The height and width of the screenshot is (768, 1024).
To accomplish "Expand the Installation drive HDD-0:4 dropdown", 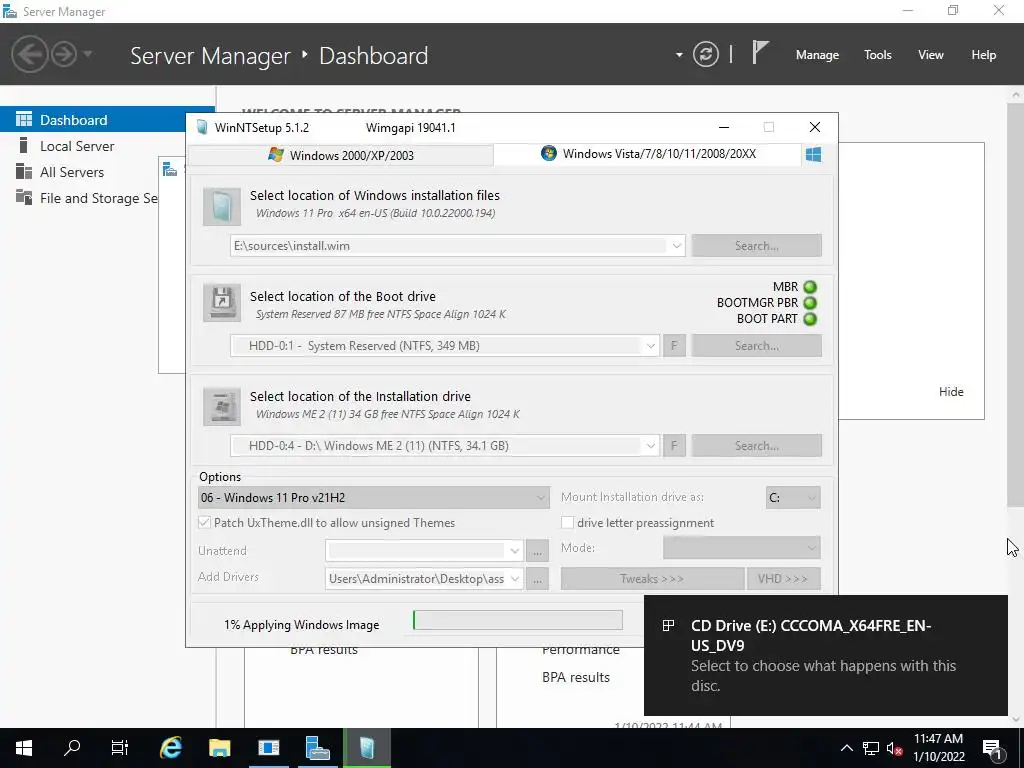I will click(x=650, y=445).
